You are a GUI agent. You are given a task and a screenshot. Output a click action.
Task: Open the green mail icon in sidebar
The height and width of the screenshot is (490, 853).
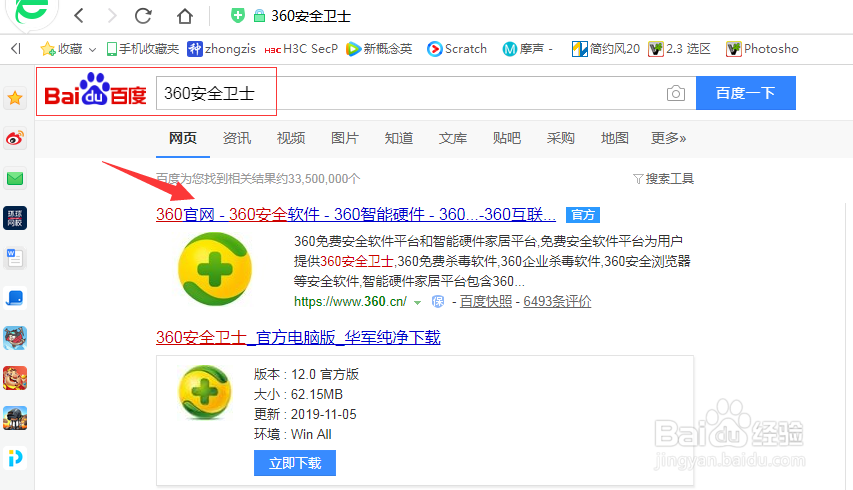[15, 178]
